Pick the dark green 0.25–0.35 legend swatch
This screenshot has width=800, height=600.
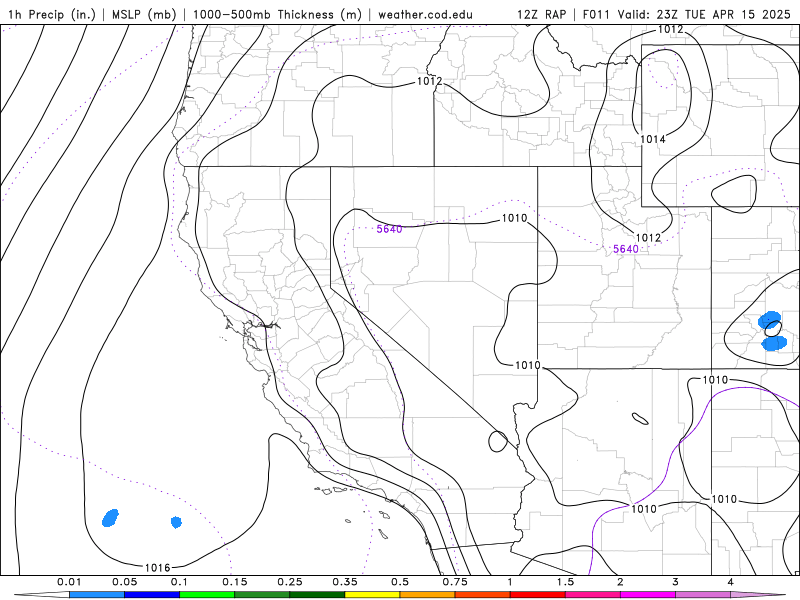click(317, 595)
